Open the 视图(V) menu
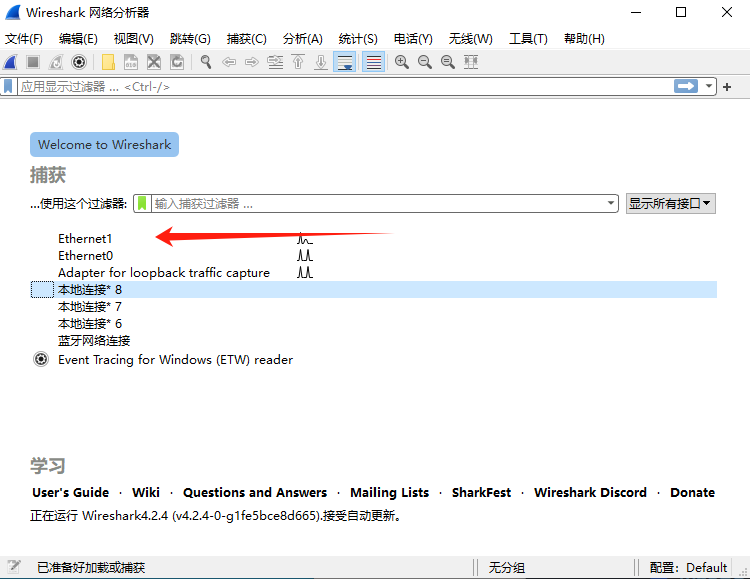The height and width of the screenshot is (579, 750). tap(133, 39)
